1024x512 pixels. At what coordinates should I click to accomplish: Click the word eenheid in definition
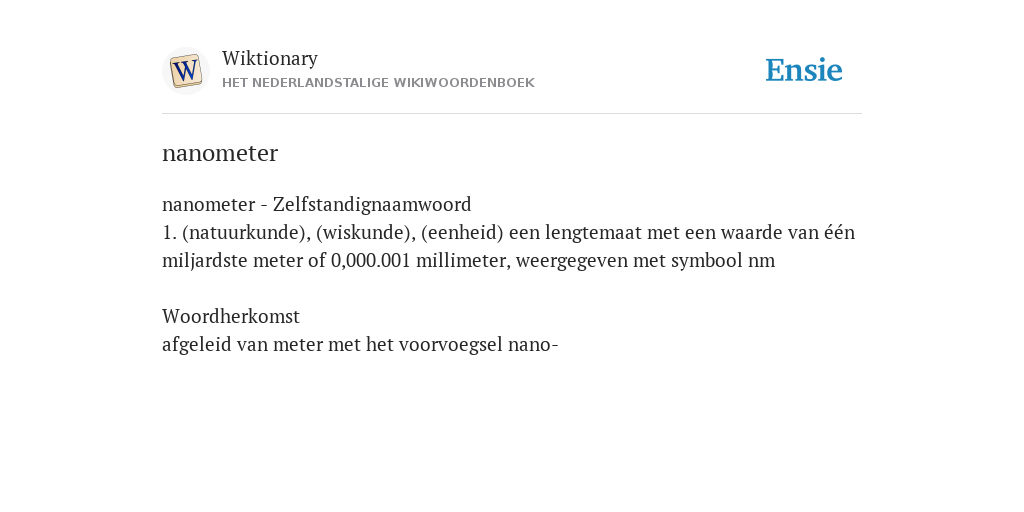(462, 232)
